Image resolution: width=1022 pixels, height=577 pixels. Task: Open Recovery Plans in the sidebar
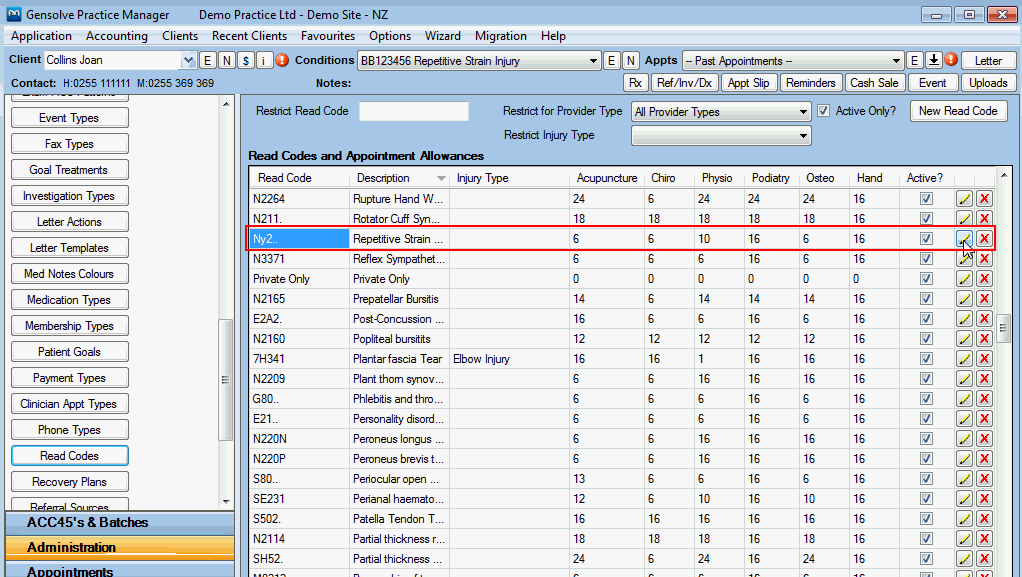(x=69, y=482)
